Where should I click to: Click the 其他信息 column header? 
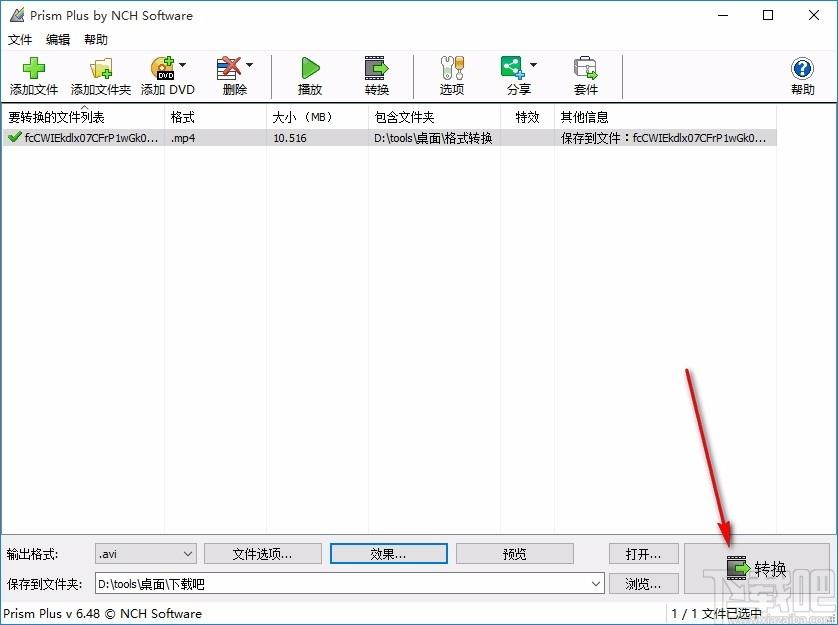click(665, 117)
